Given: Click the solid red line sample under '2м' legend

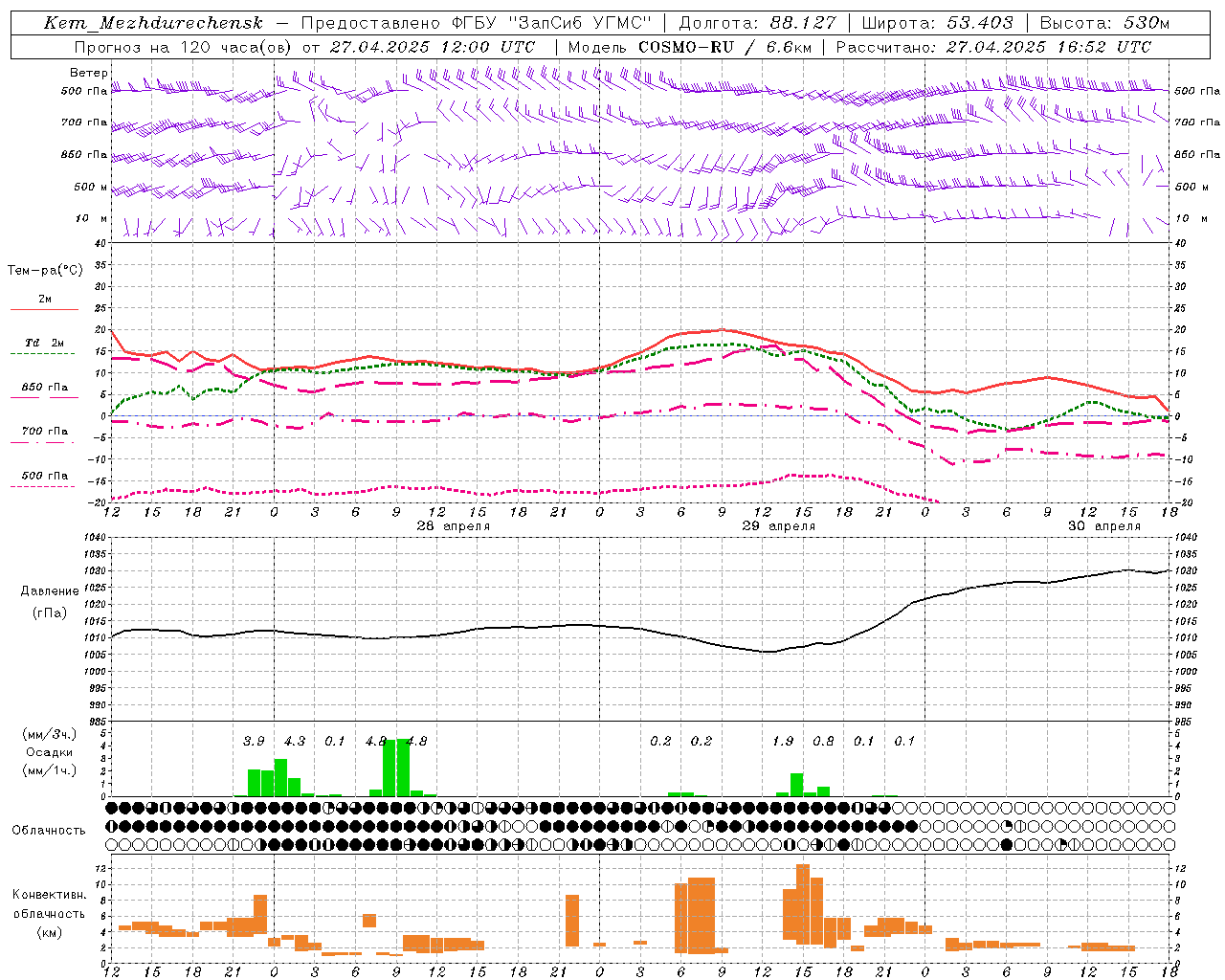Looking at the screenshot, I should (x=44, y=309).
